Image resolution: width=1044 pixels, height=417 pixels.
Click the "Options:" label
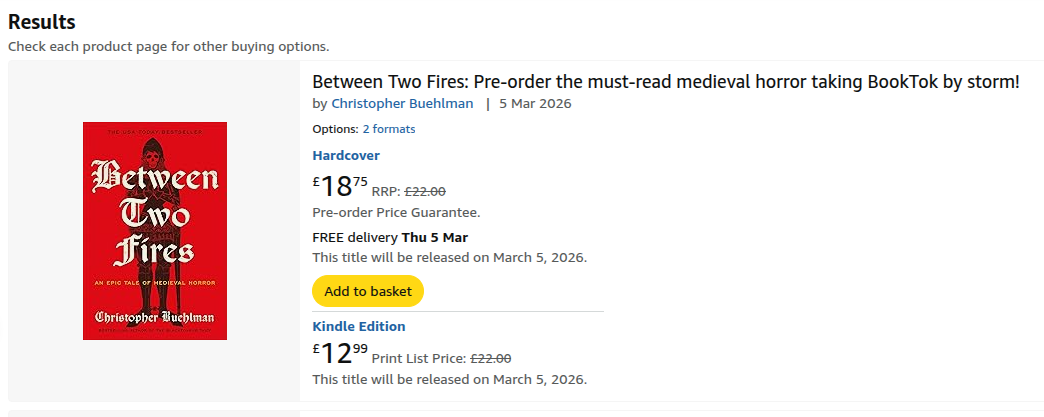(335, 129)
